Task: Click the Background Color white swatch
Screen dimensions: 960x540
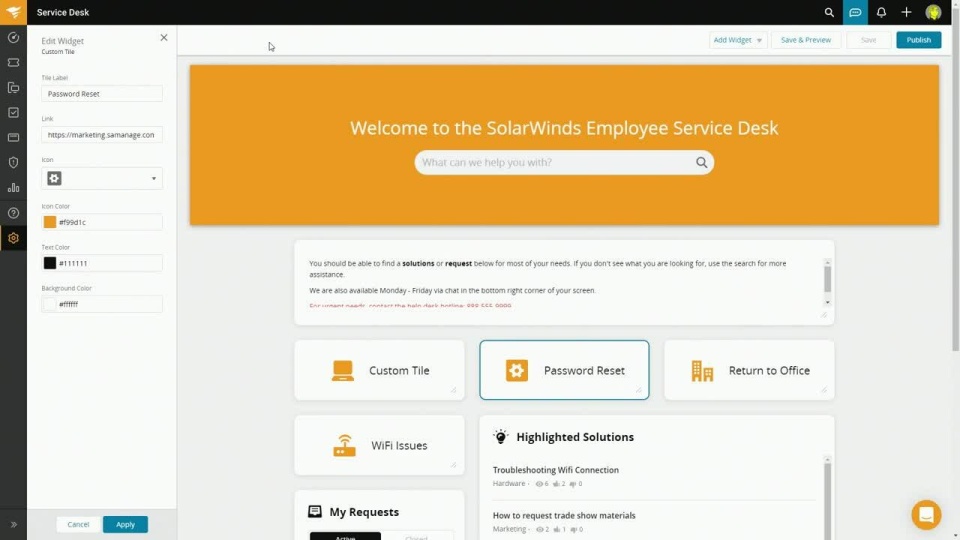Action: pyautogui.click(x=50, y=304)
